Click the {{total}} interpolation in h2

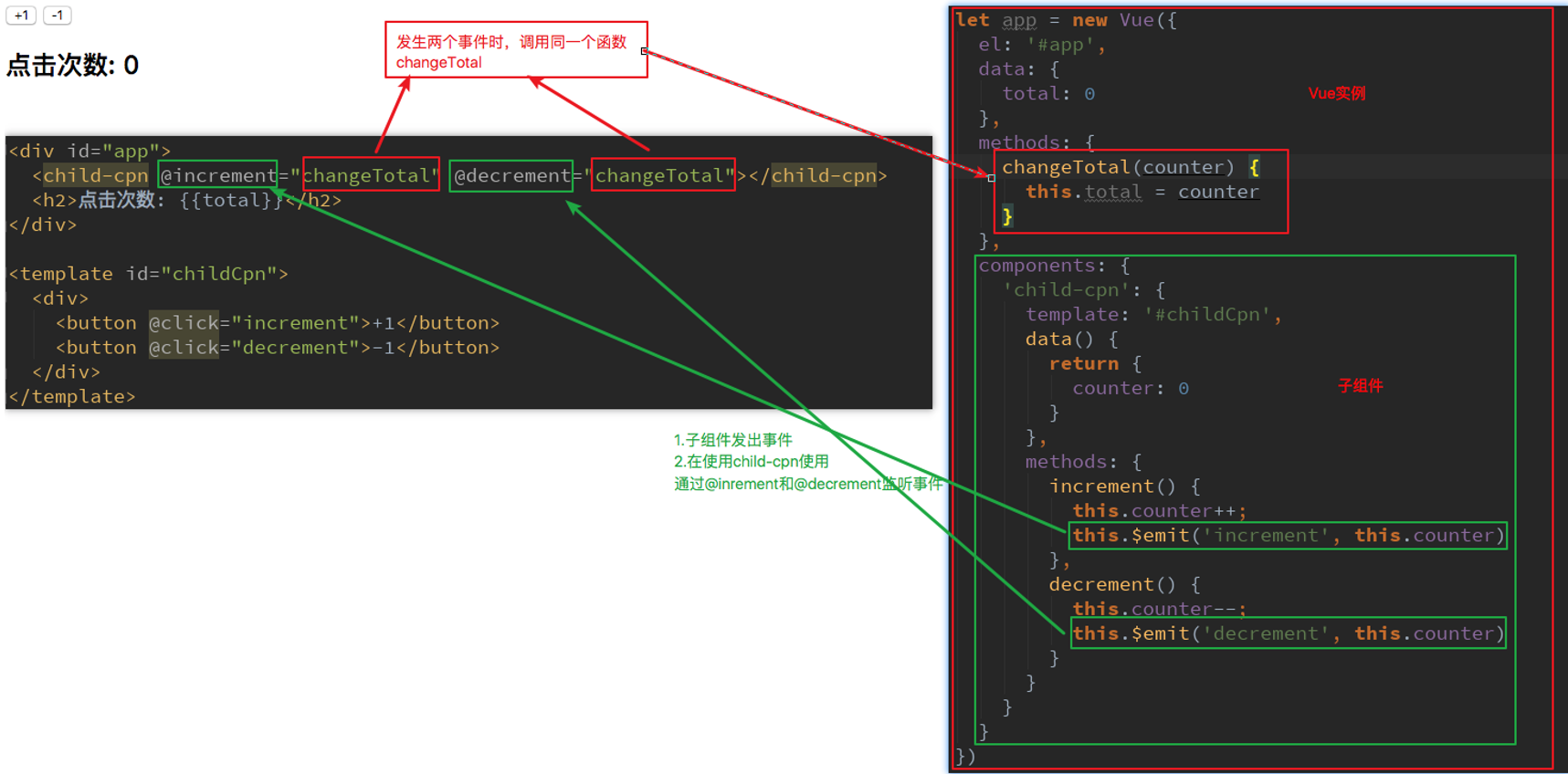(x=232, y=200)
